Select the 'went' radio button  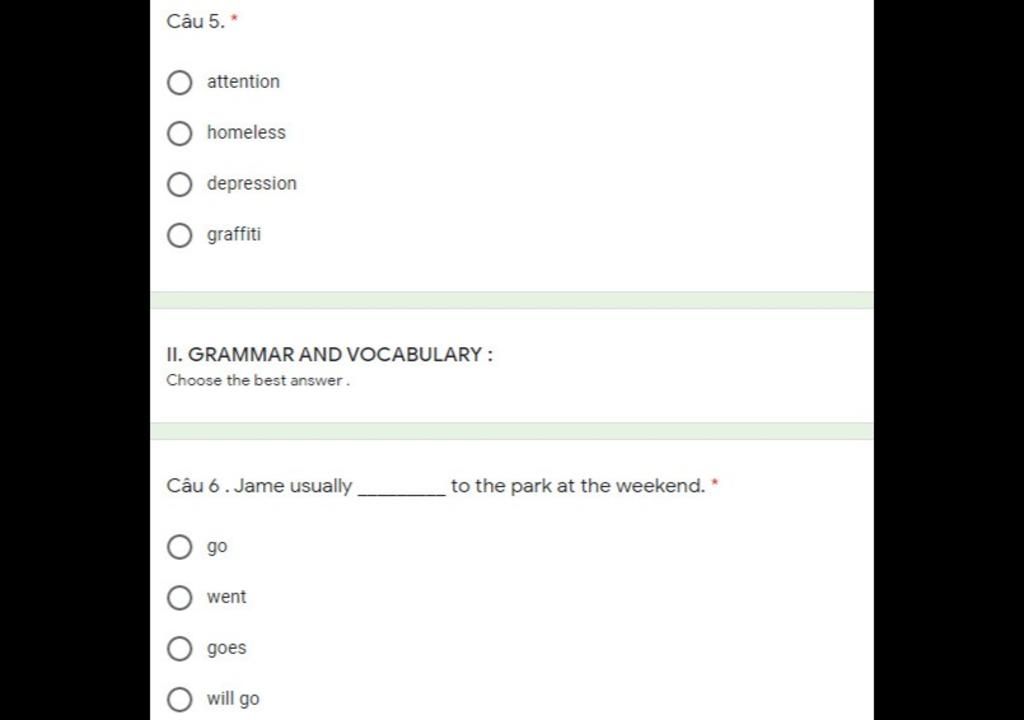coord(180,597)
